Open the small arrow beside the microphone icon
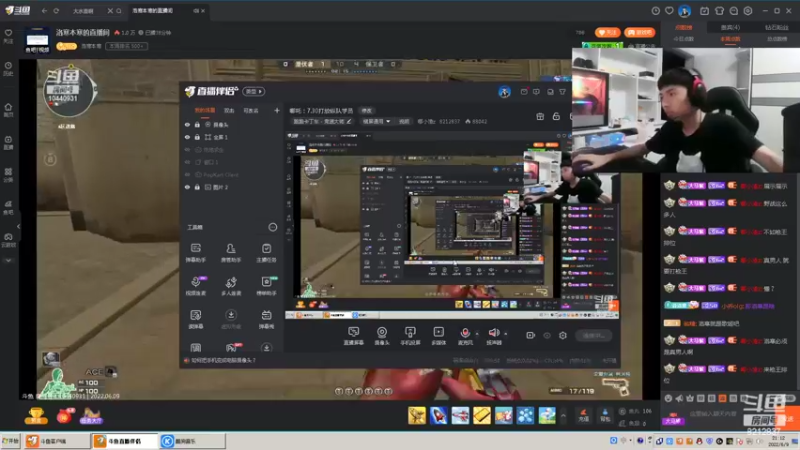 click(x=477, y=334)
